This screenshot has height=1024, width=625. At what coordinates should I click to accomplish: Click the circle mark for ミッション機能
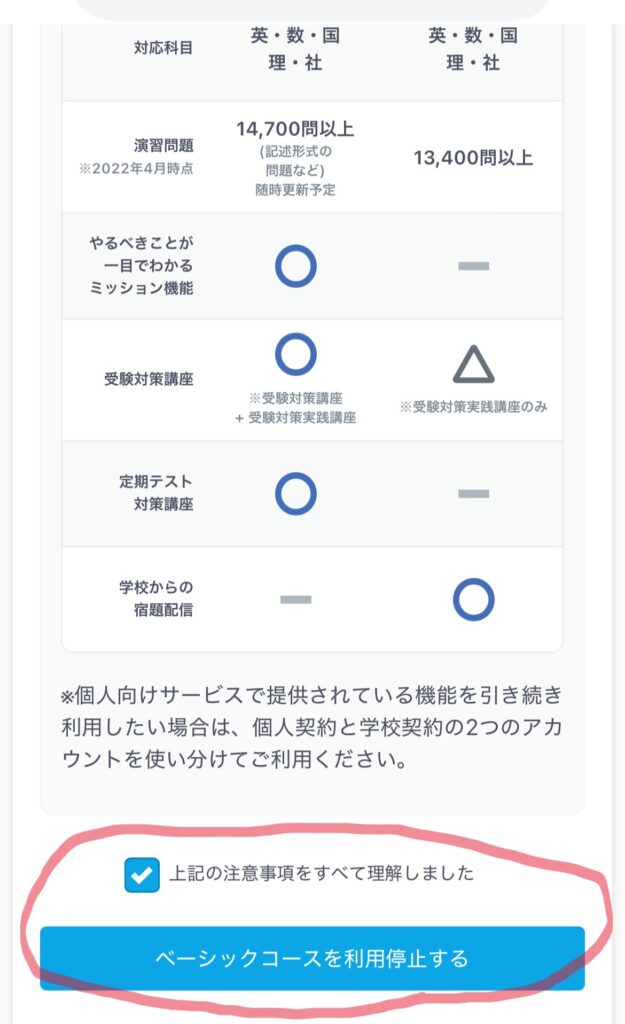click(x=296, y=268)
